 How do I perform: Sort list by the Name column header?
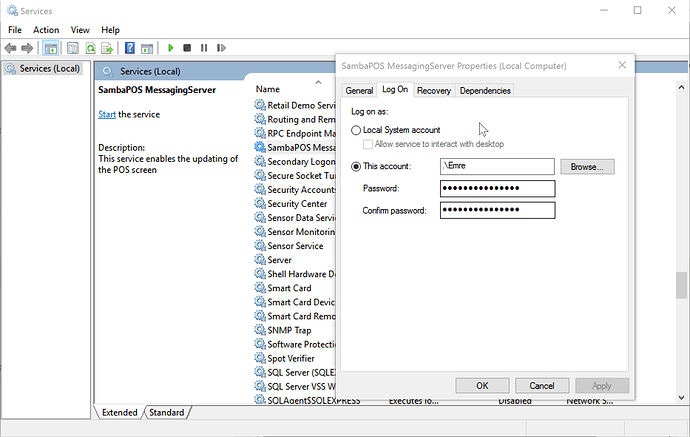pos(268,89)
